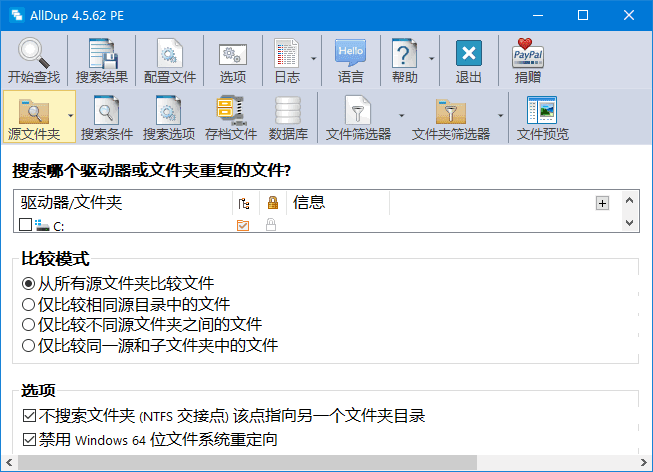653x472 pixels.
Task: Expand the 帮助 (help) dropdown arrow
Action: [x=432, y=58]
